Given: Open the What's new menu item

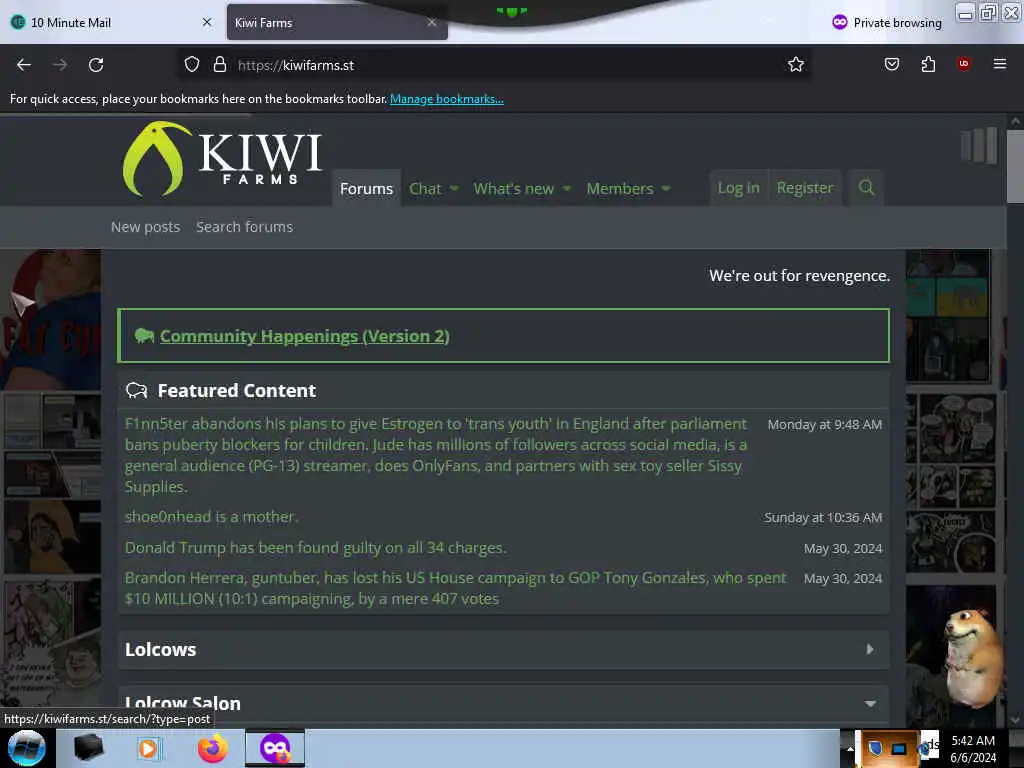Looking at the screenshot, I should click(513, 188).
